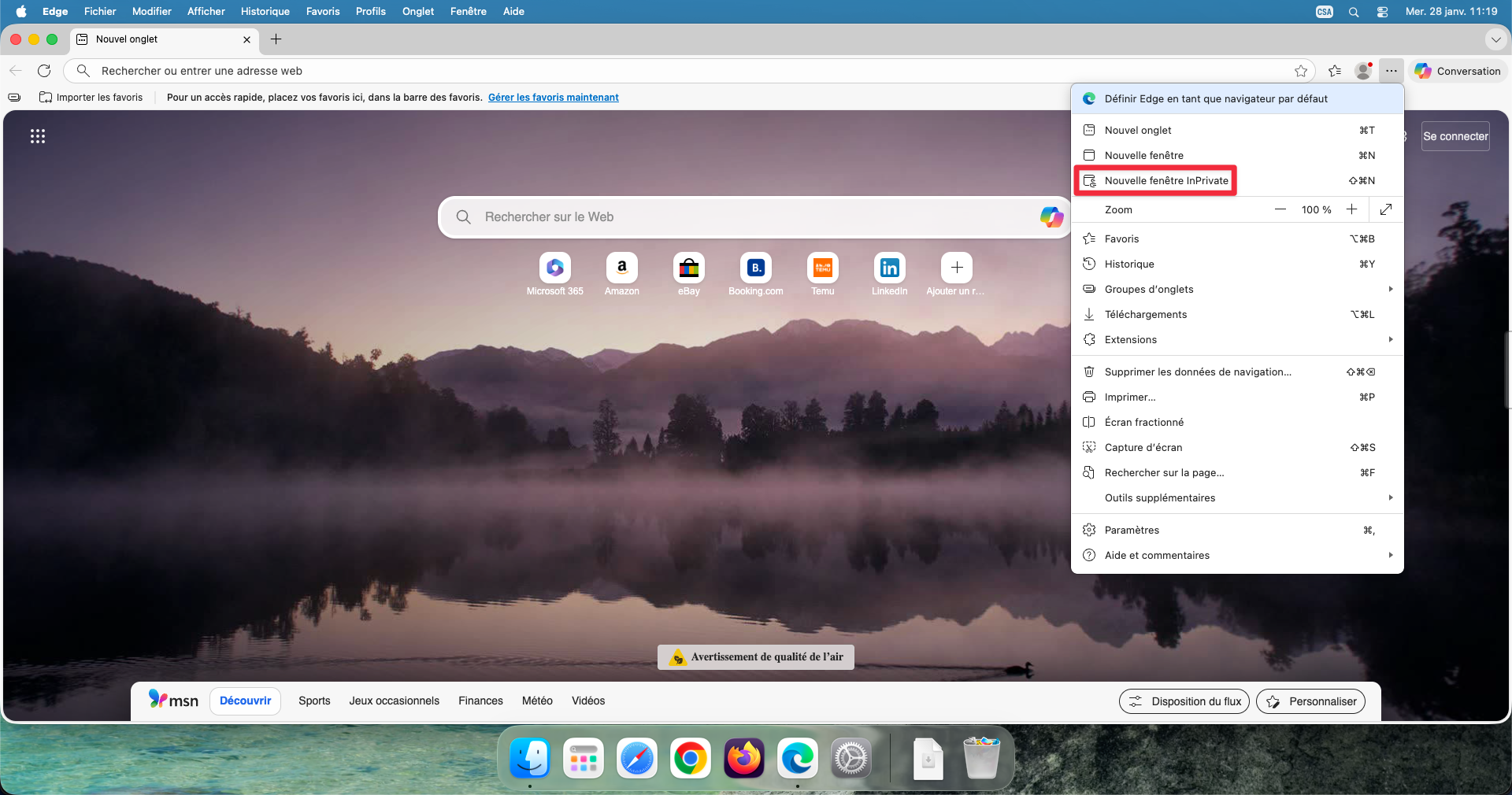The width and height of the screenshot is (1512, 795).
Task: Increase zoom with the plus button
Action: pos(1351,209)
